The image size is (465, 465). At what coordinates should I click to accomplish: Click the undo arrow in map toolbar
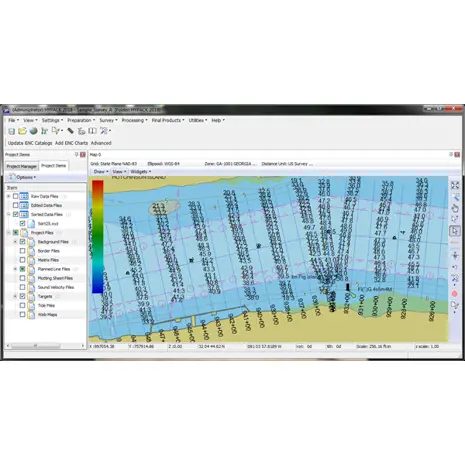pos(455,267)
